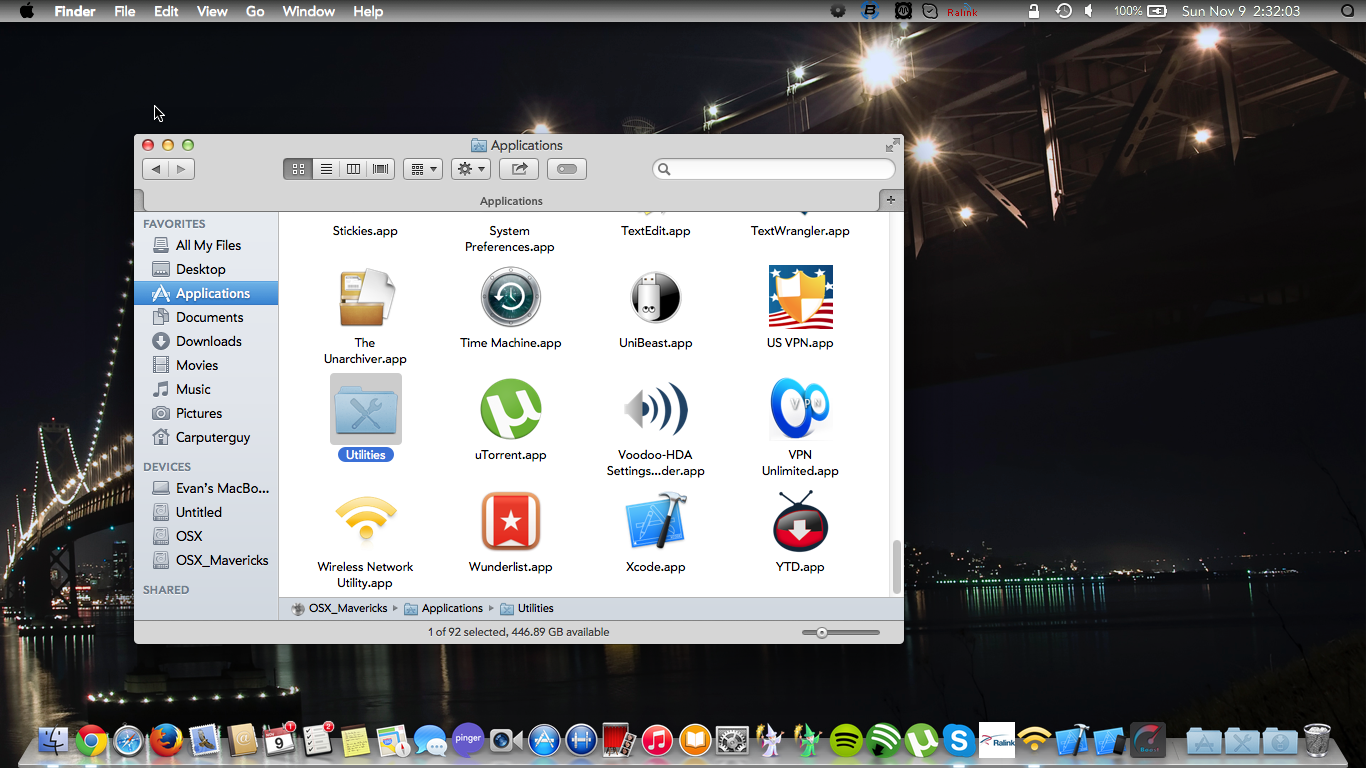Open the Apple menu

26,11
